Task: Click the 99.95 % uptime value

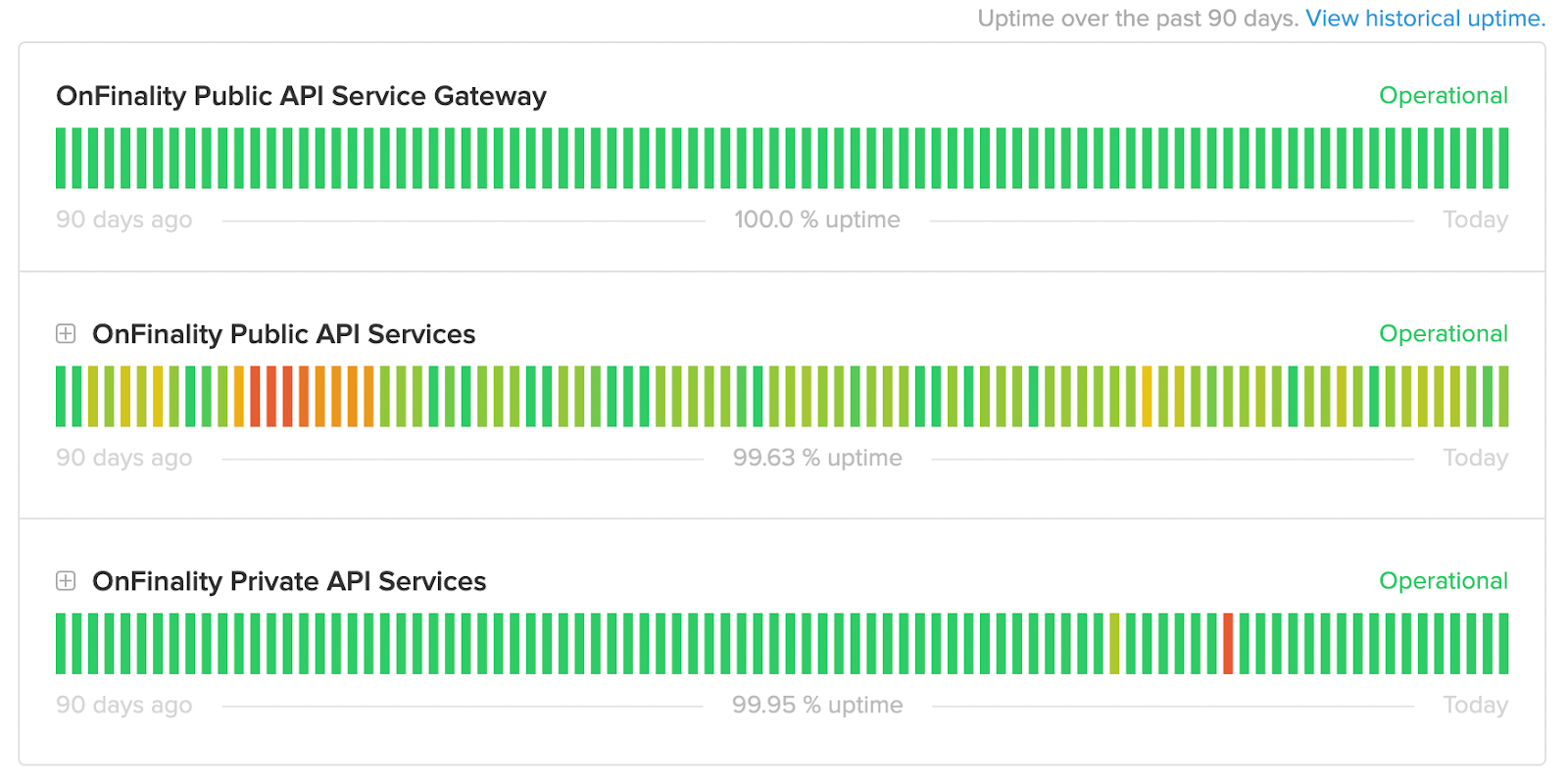Action: [x=817, y=705]
